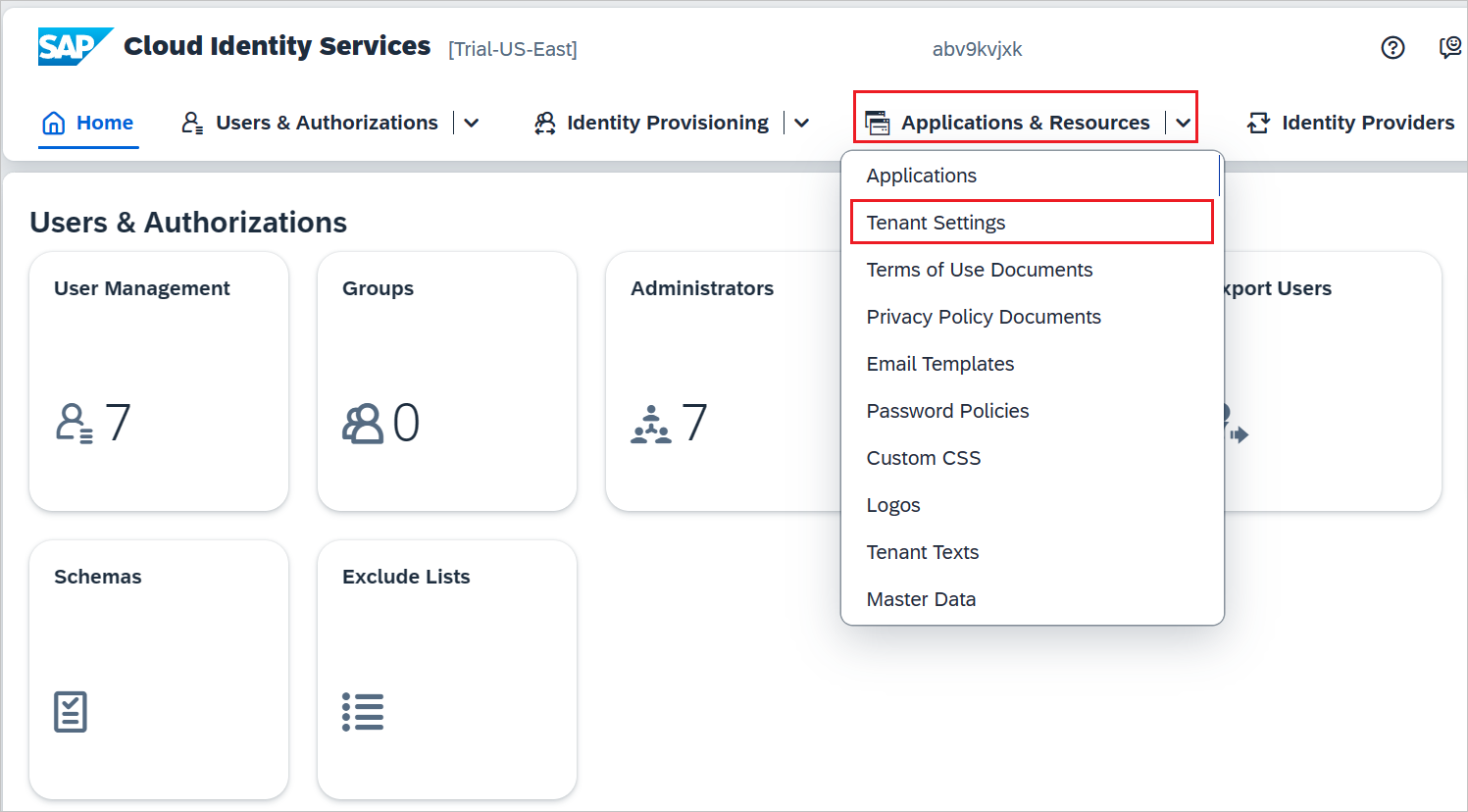Screen dimensions: 1468x812
Task: Choose Password Policies menu entry
Action: 947,411
